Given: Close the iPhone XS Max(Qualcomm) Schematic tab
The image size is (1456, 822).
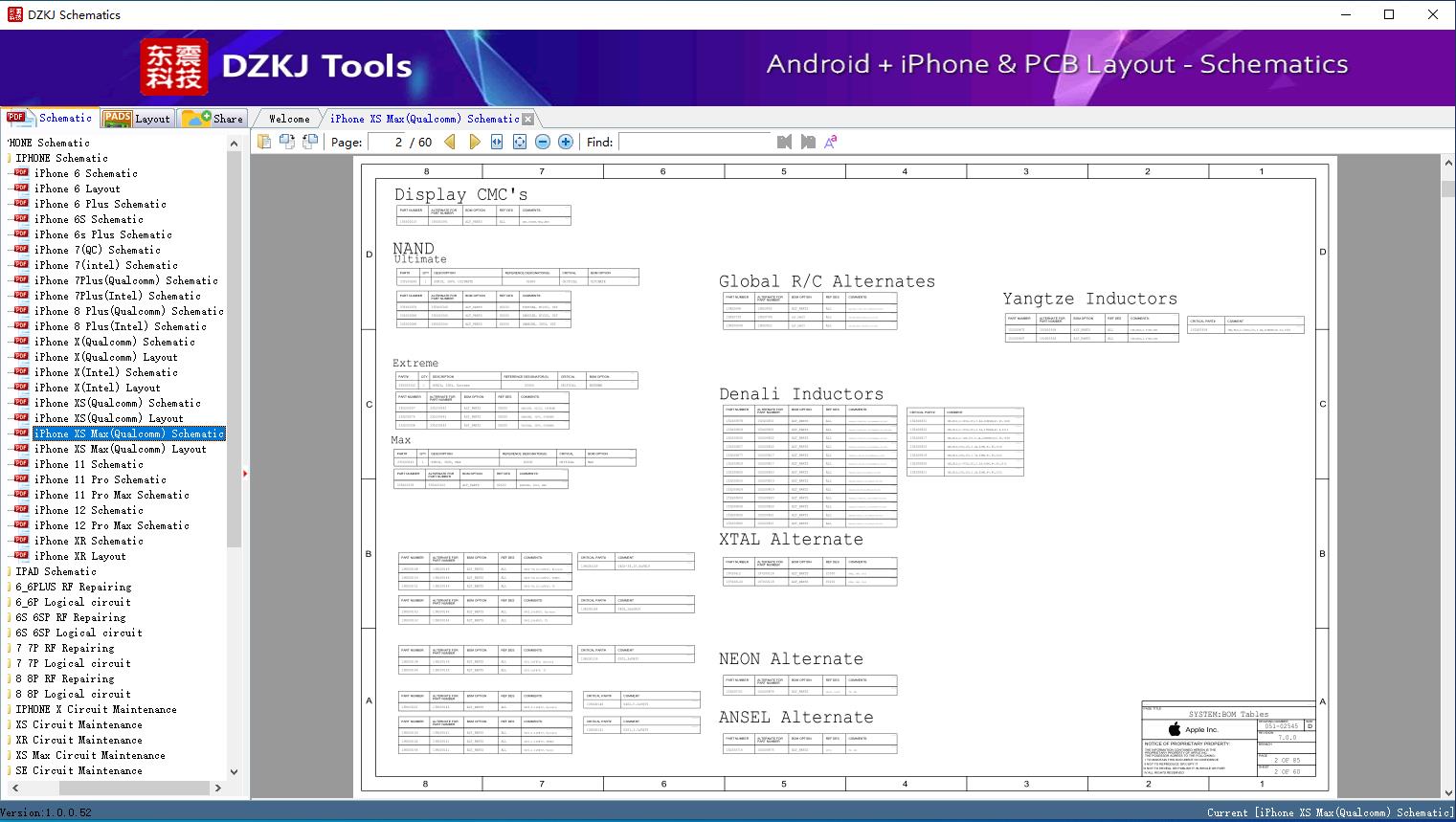Looking at the screenshot, I should [527, 120].
